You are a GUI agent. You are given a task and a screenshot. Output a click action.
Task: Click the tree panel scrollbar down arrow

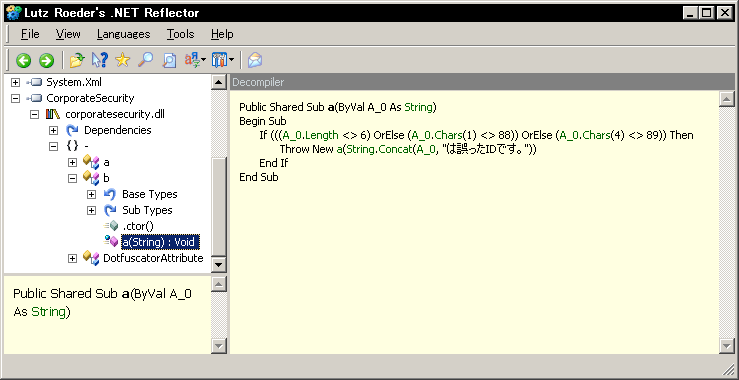[218, 264]
